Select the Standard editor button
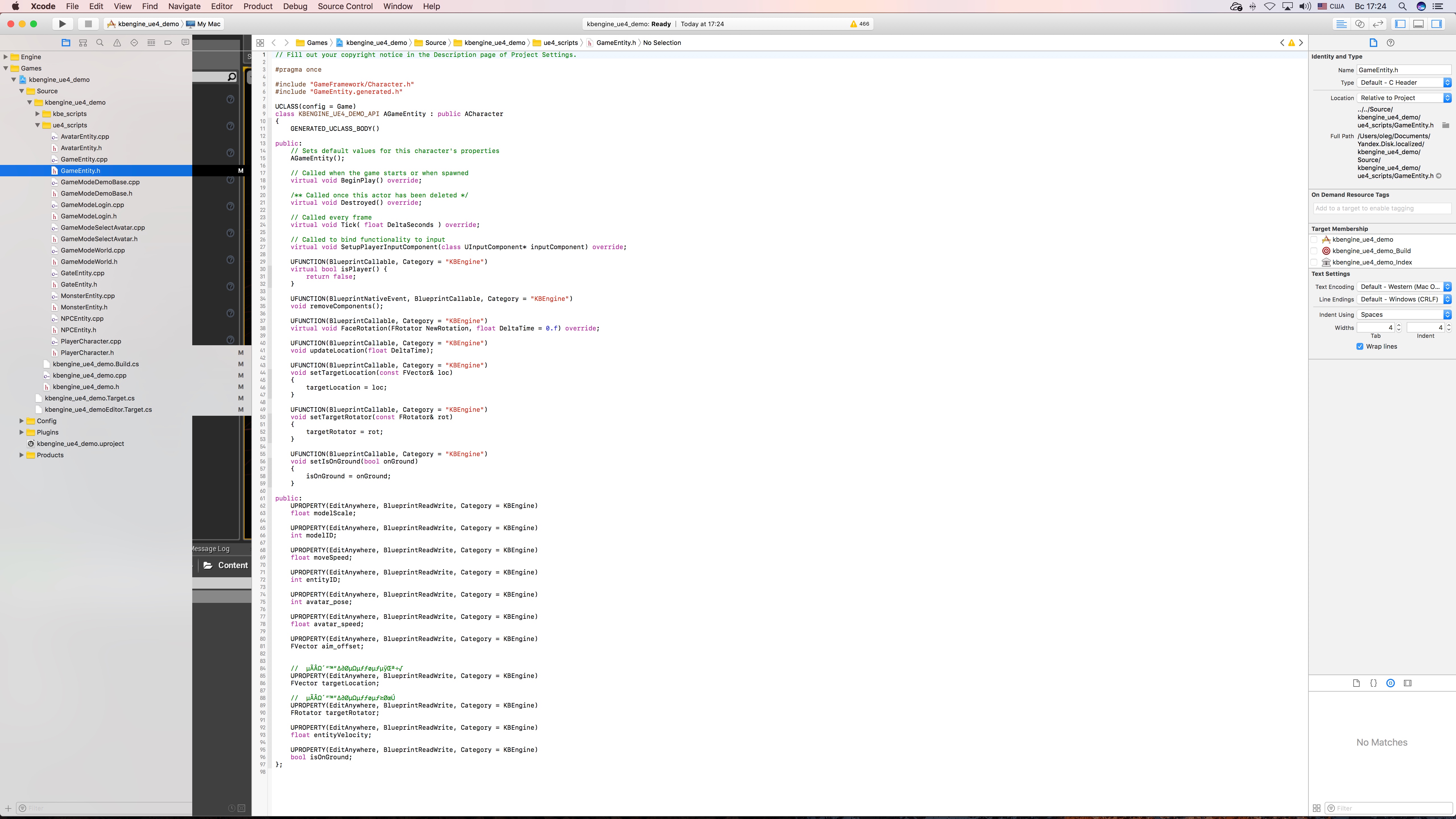 pyautogui.click(x=1341, y=24)
